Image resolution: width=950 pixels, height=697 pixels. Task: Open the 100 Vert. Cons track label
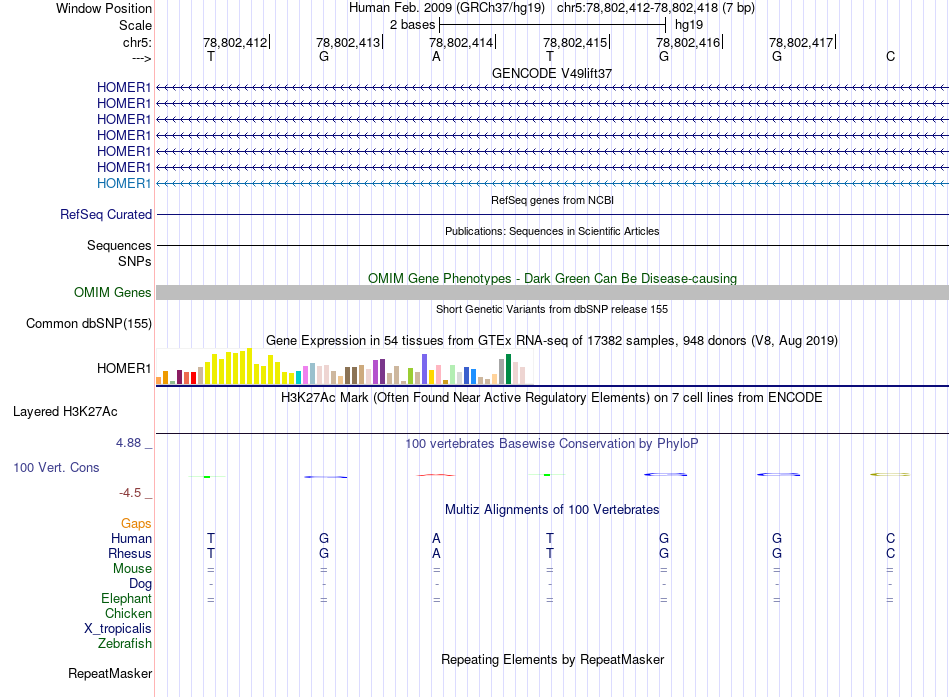(56, 467)
